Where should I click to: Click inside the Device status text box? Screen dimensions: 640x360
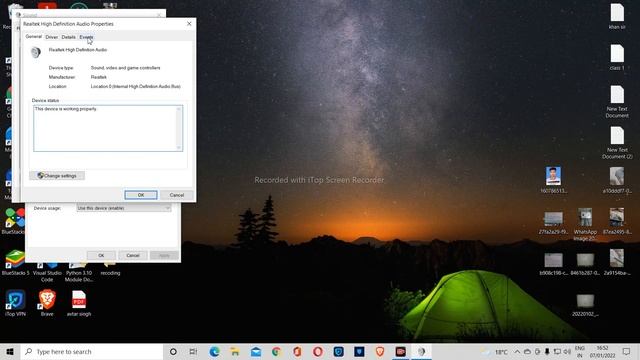105,128
